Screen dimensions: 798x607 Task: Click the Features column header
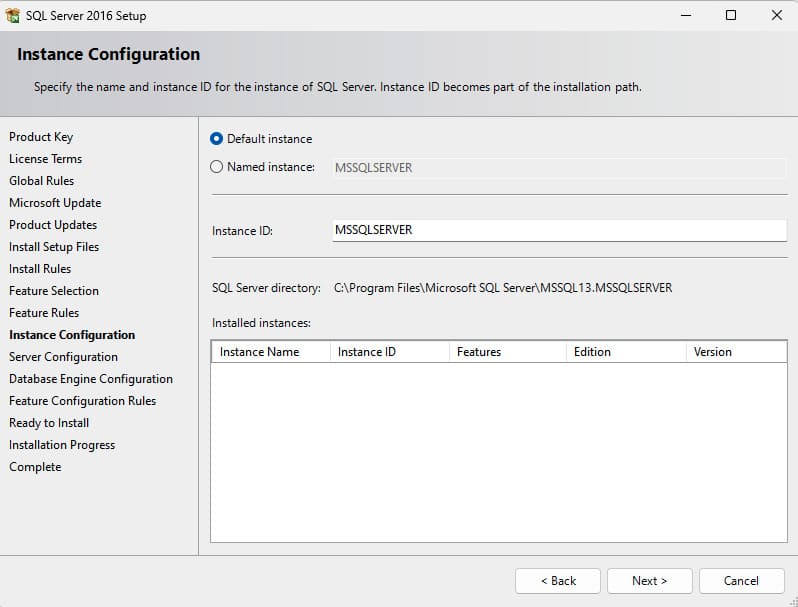[506, 352]
